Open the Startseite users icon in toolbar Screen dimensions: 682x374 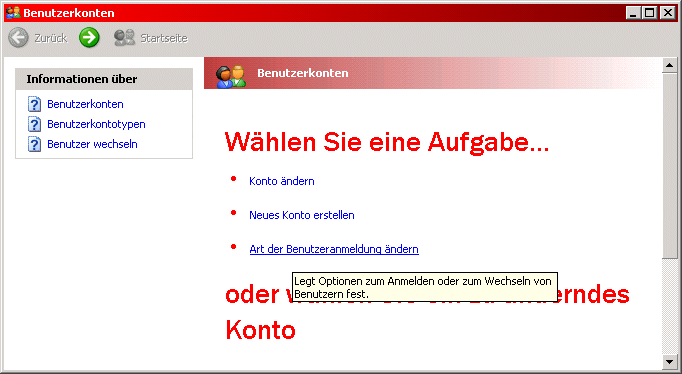click(124, 38)
